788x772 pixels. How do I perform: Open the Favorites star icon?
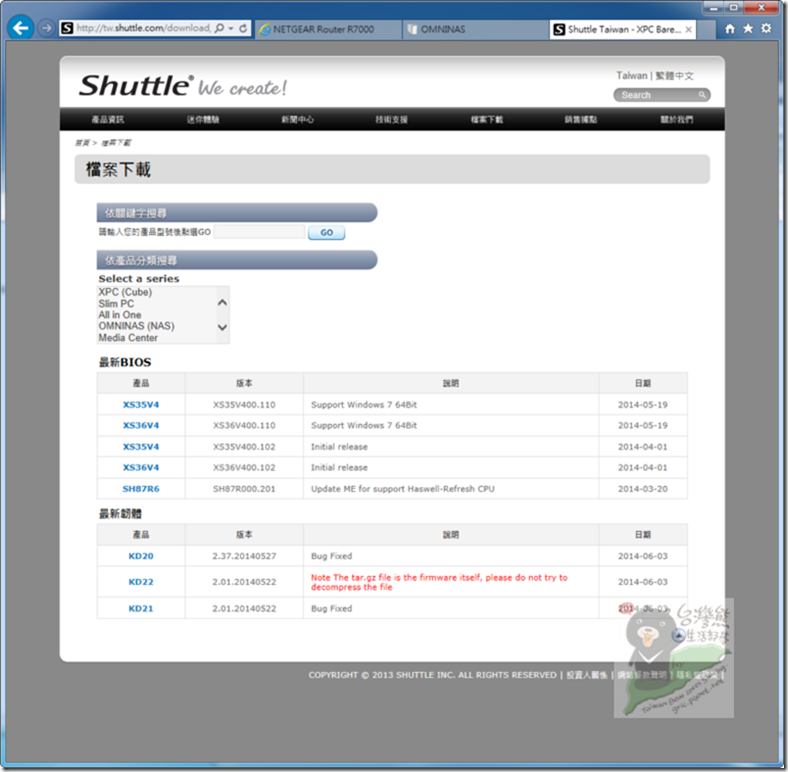[748, 29]
